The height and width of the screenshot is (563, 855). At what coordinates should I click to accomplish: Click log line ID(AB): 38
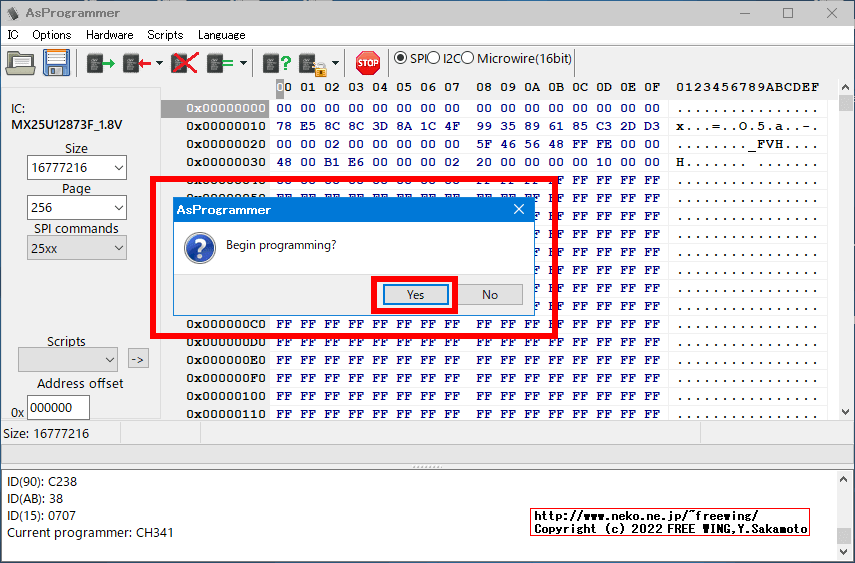click(35, 499)
